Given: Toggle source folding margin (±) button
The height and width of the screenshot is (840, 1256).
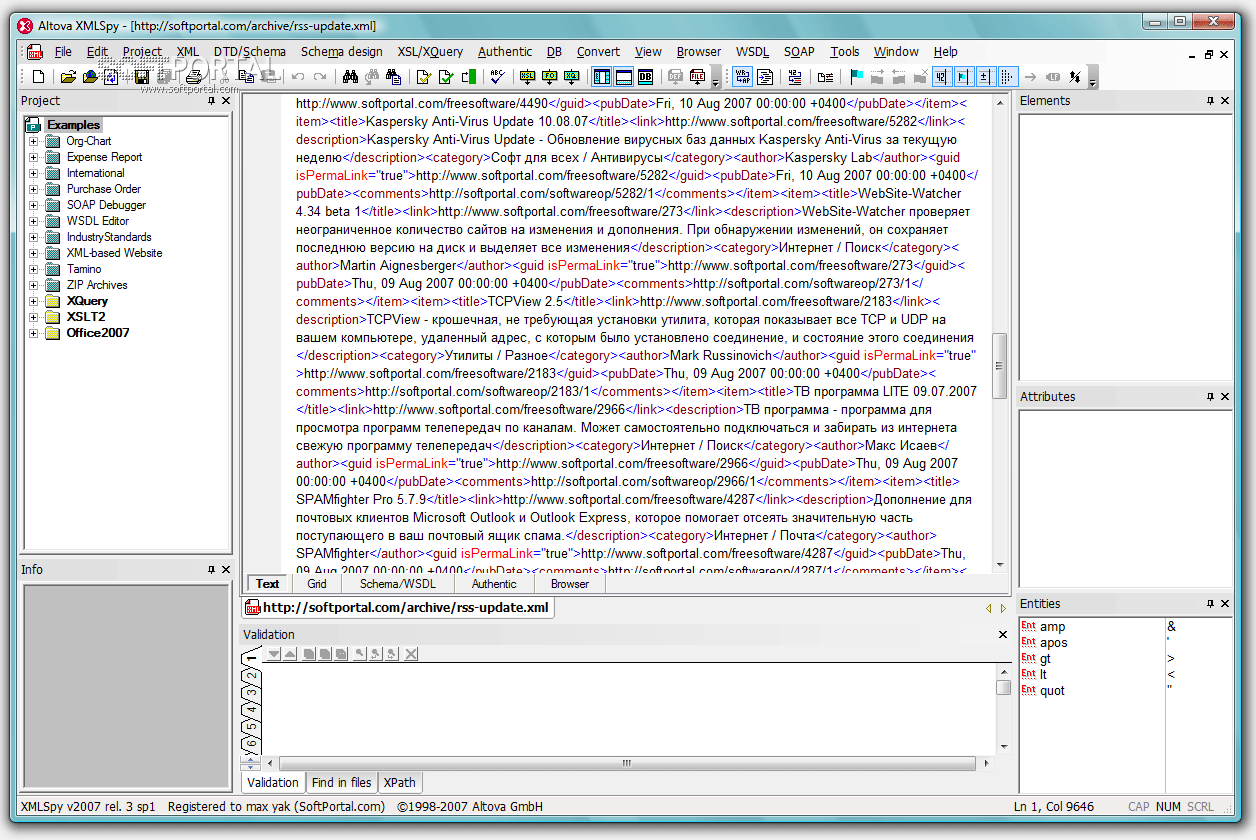Looking at the screenshot, I should pos(986,77).
